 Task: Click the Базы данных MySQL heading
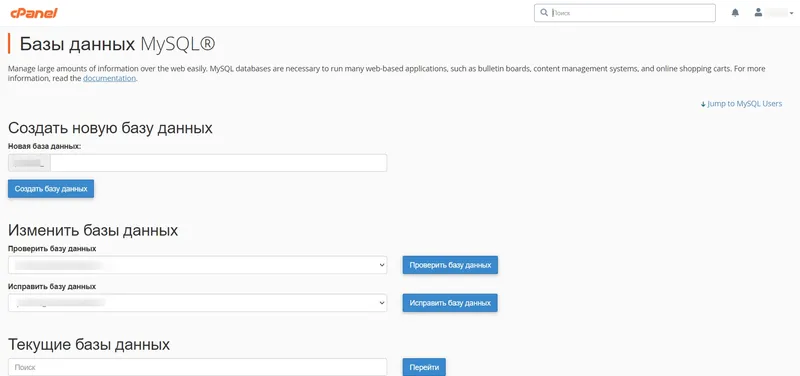(x=117, y=44)
